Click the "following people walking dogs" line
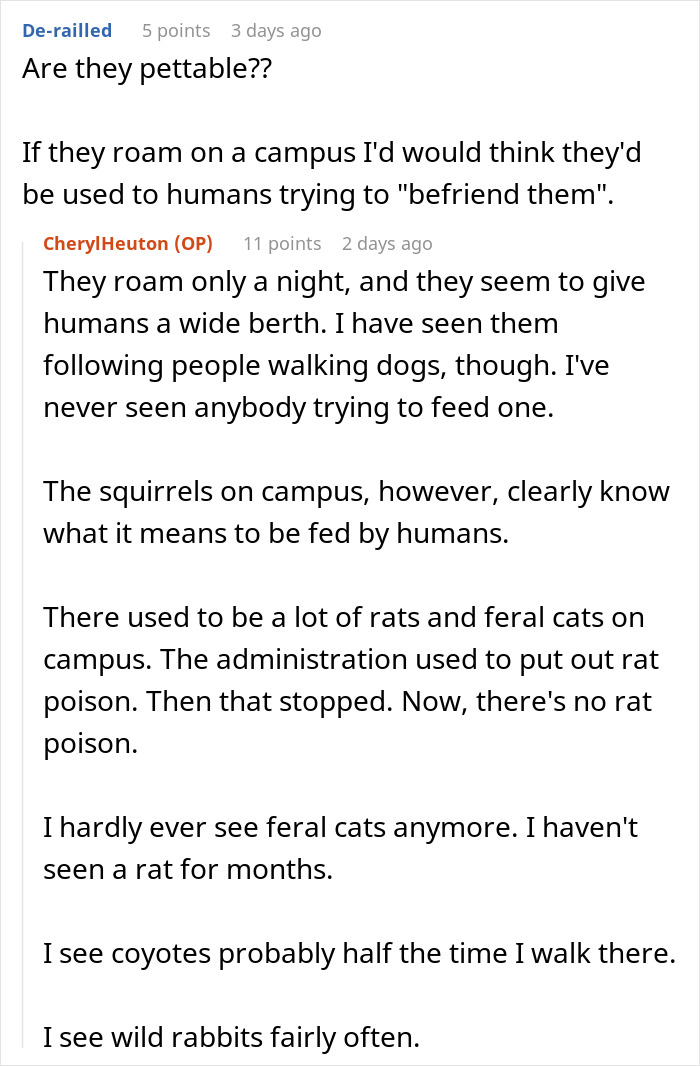The height and width of the screenshot is (1066, 700). tap(326, 366)
